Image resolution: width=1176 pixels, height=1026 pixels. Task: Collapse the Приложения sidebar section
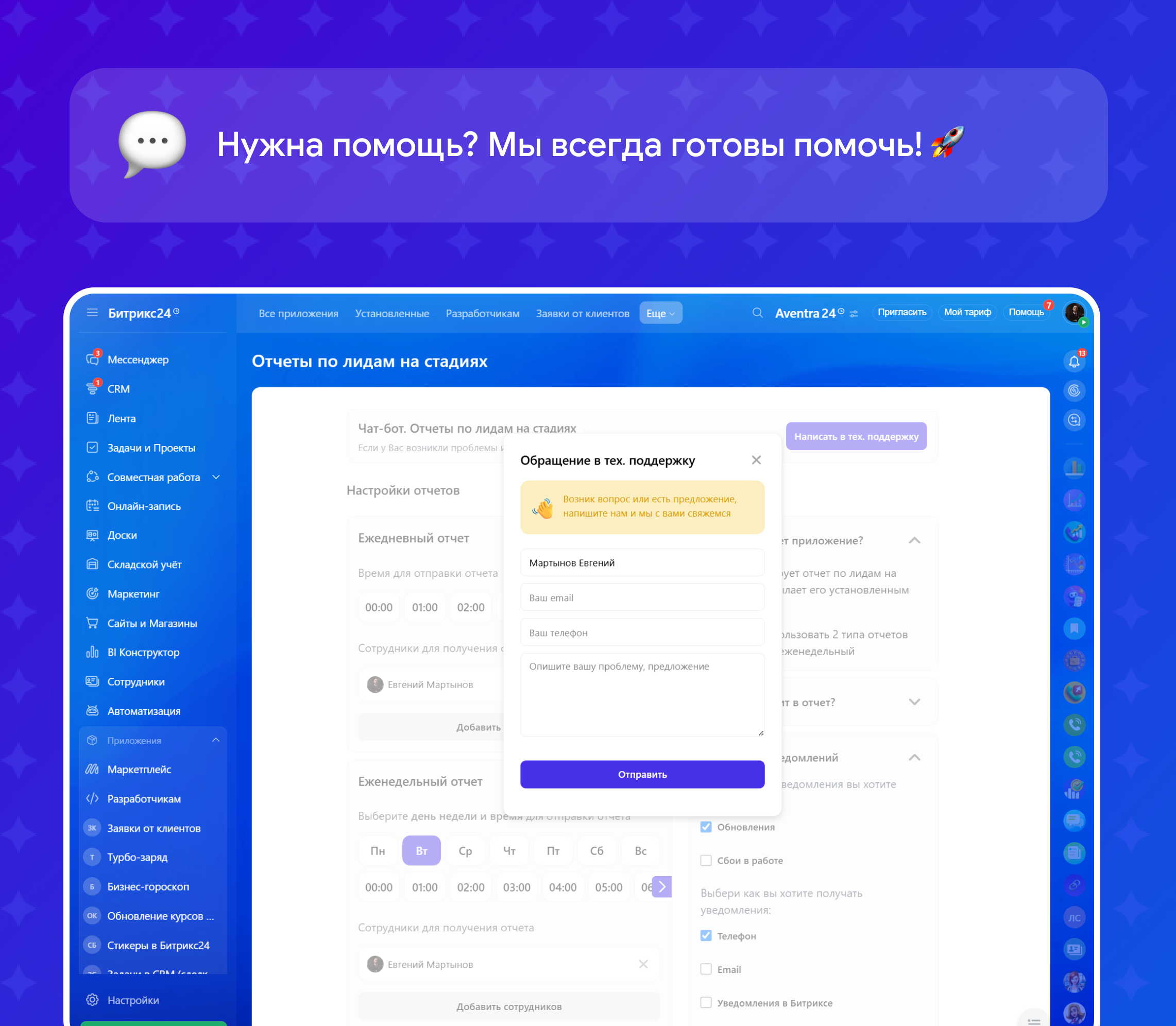(x=216, y=740)
